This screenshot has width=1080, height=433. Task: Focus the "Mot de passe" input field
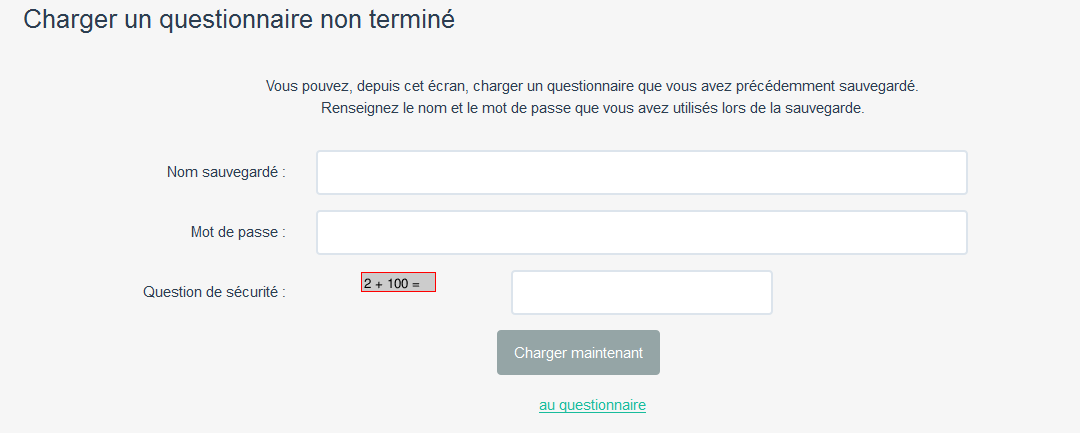tap(641, 232)
